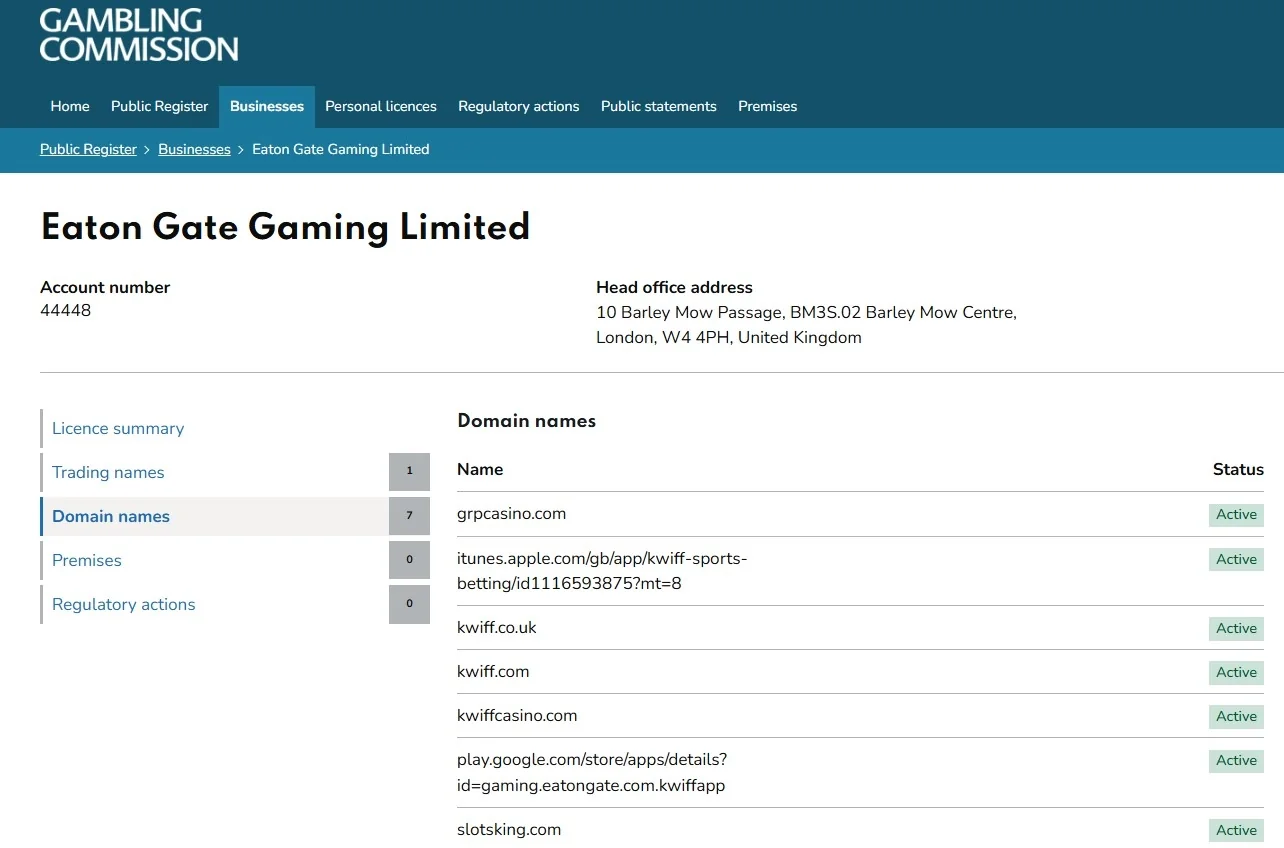Click the Name column header
The width and height of the screenshot is (1284, 848).
click(x=480, y=469)
